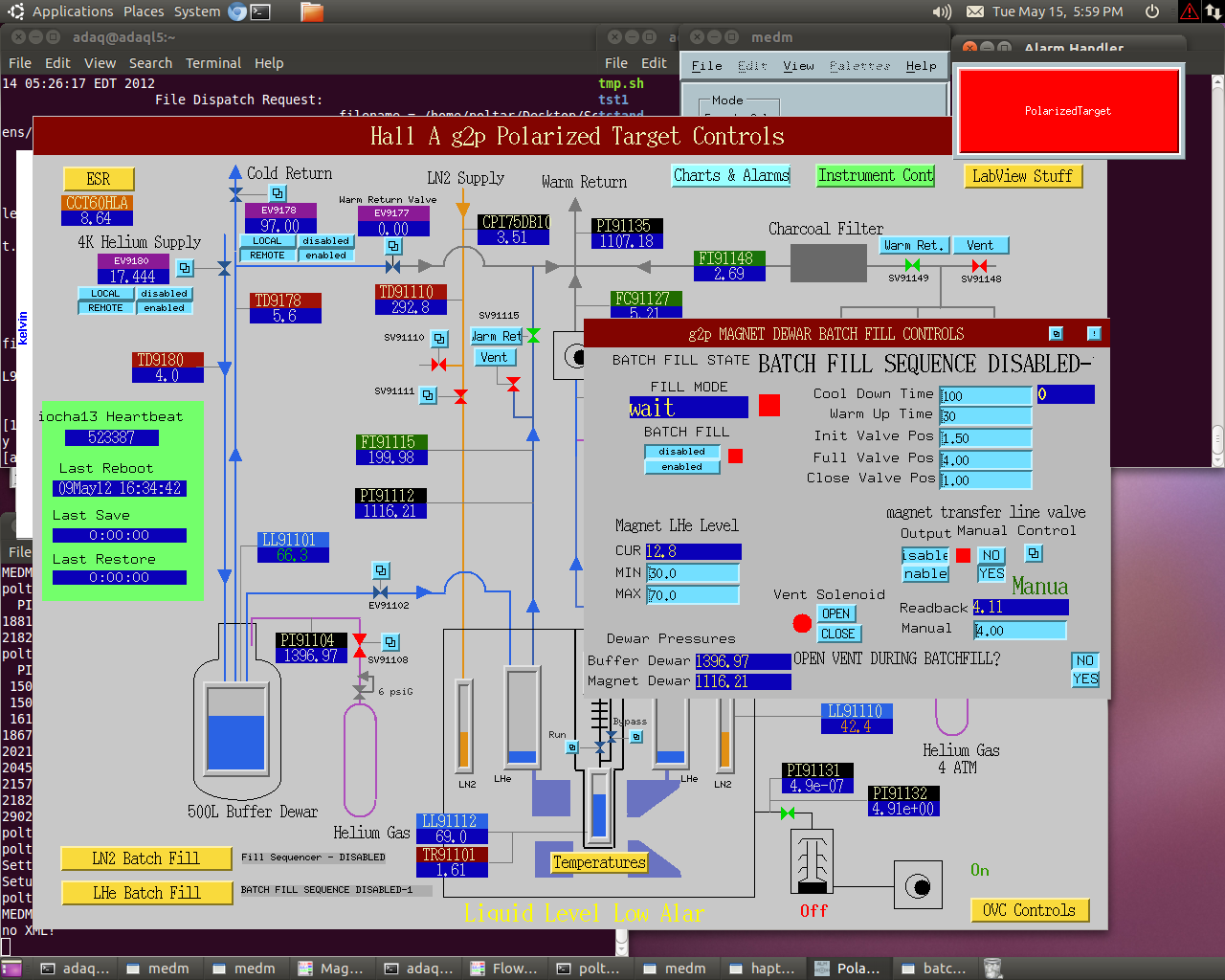This screenshot has height=980, width=1225.
Task: Switch to Pola... window in taskbar
Action: pyautogui.click(x=848, y=969)
